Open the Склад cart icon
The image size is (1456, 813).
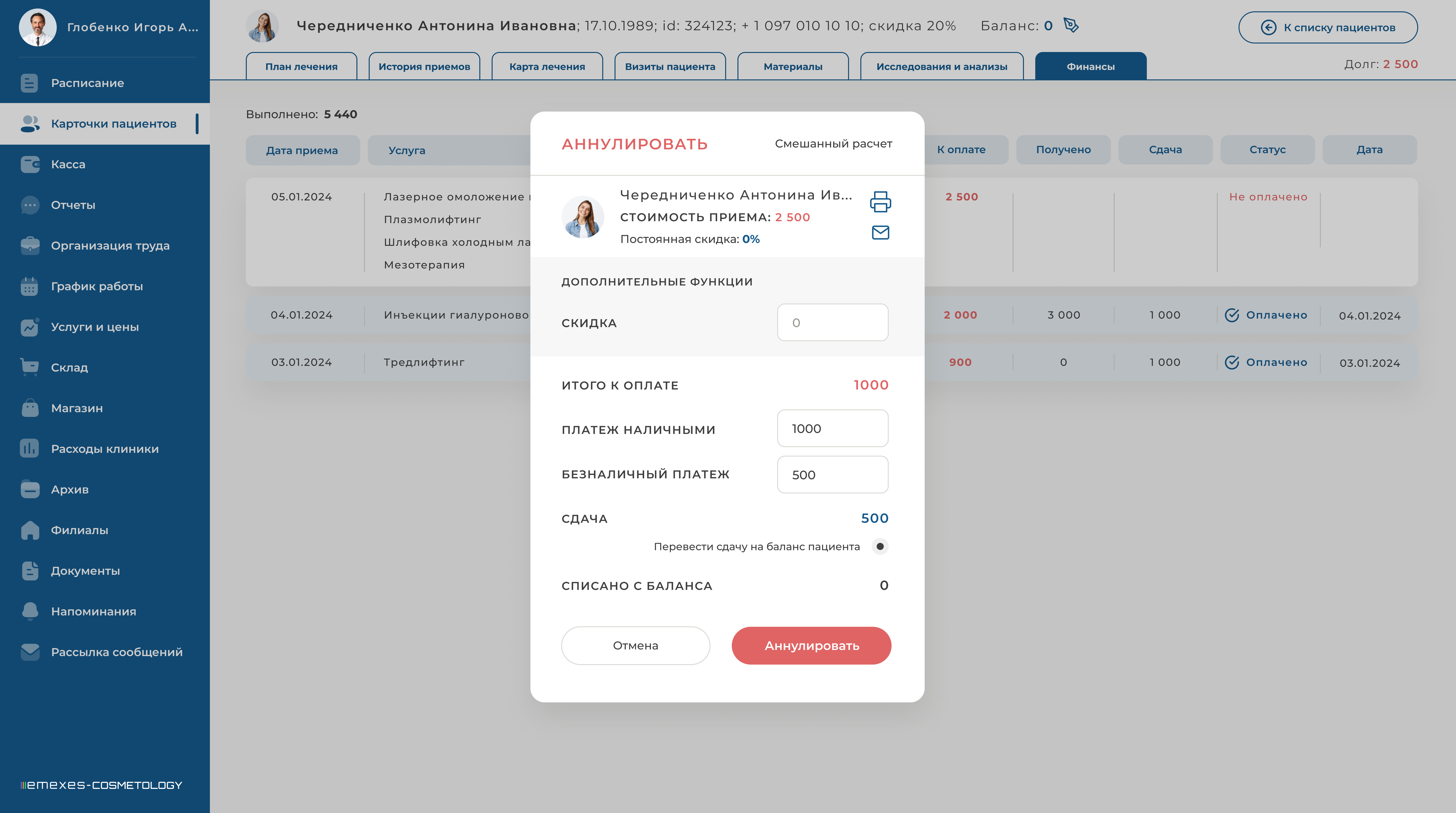pos(29,367)
